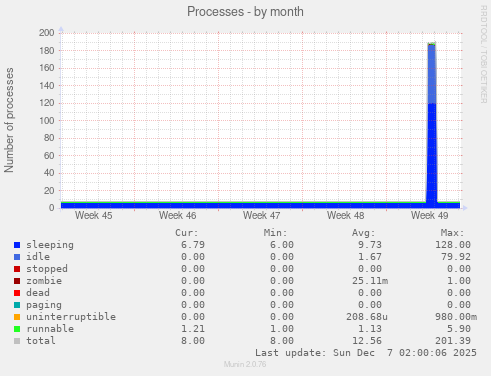The image size is (491, 376).
Task: Click the 'dead' legend label
Action: 38,293
